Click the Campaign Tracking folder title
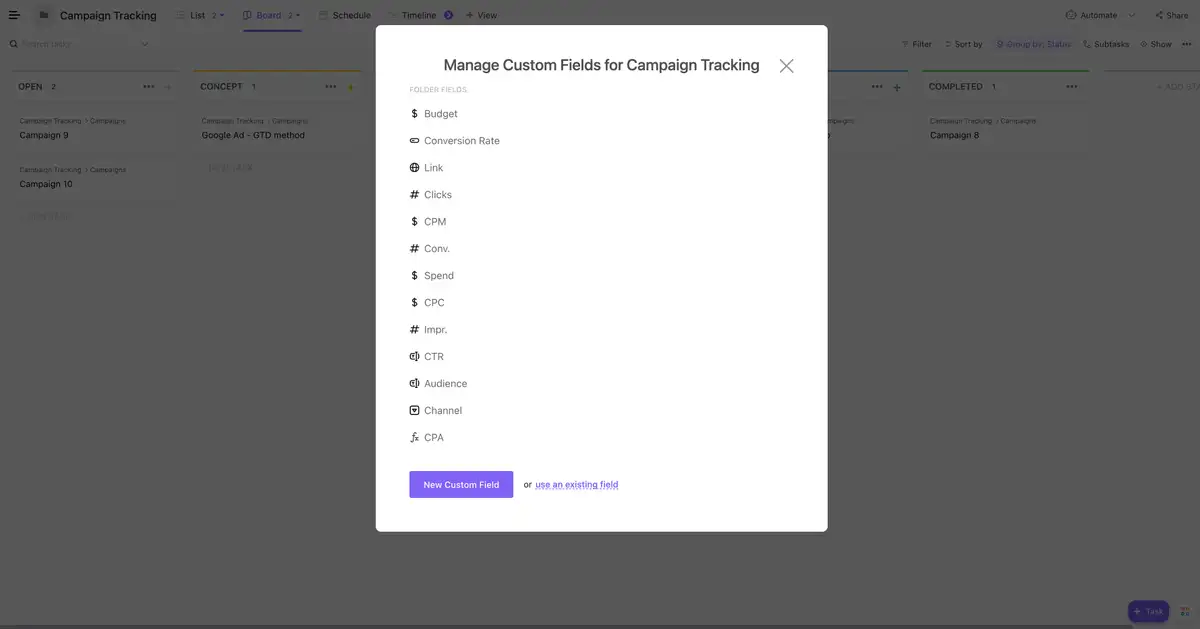1200x629 pixels. point(108,16)
